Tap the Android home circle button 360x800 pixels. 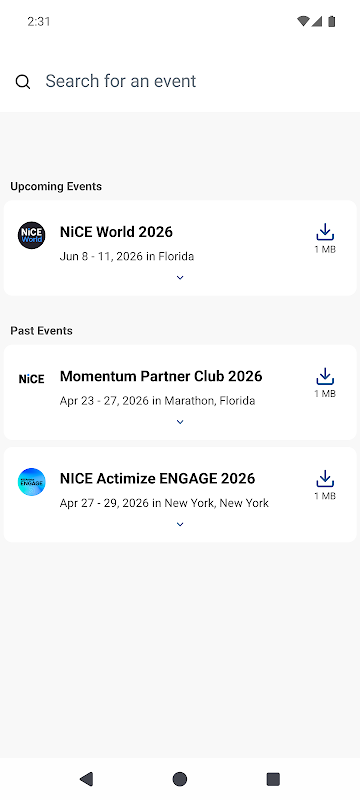[179, 779]
